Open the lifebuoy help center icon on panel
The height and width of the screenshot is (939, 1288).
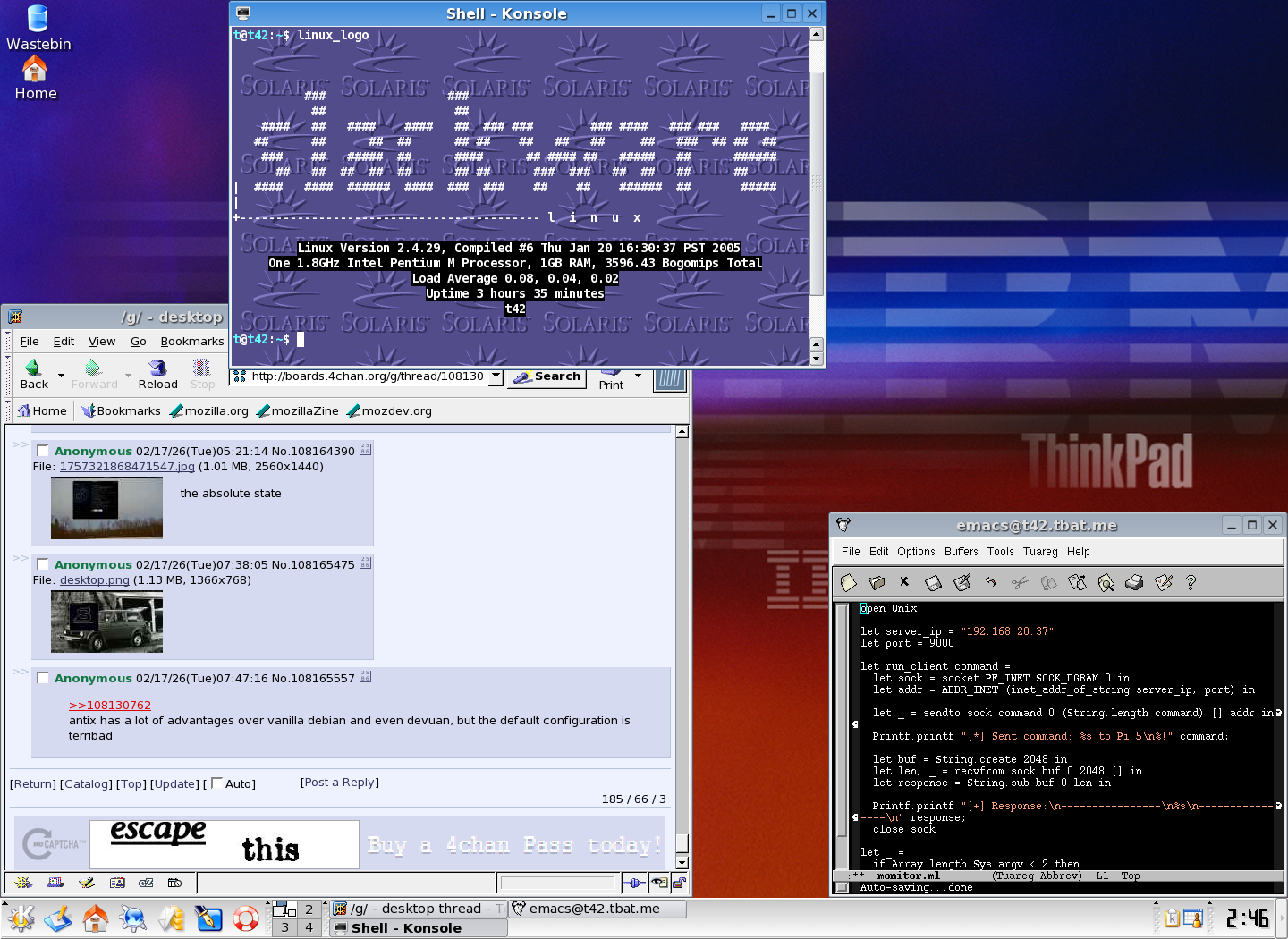tap(246, 918)
